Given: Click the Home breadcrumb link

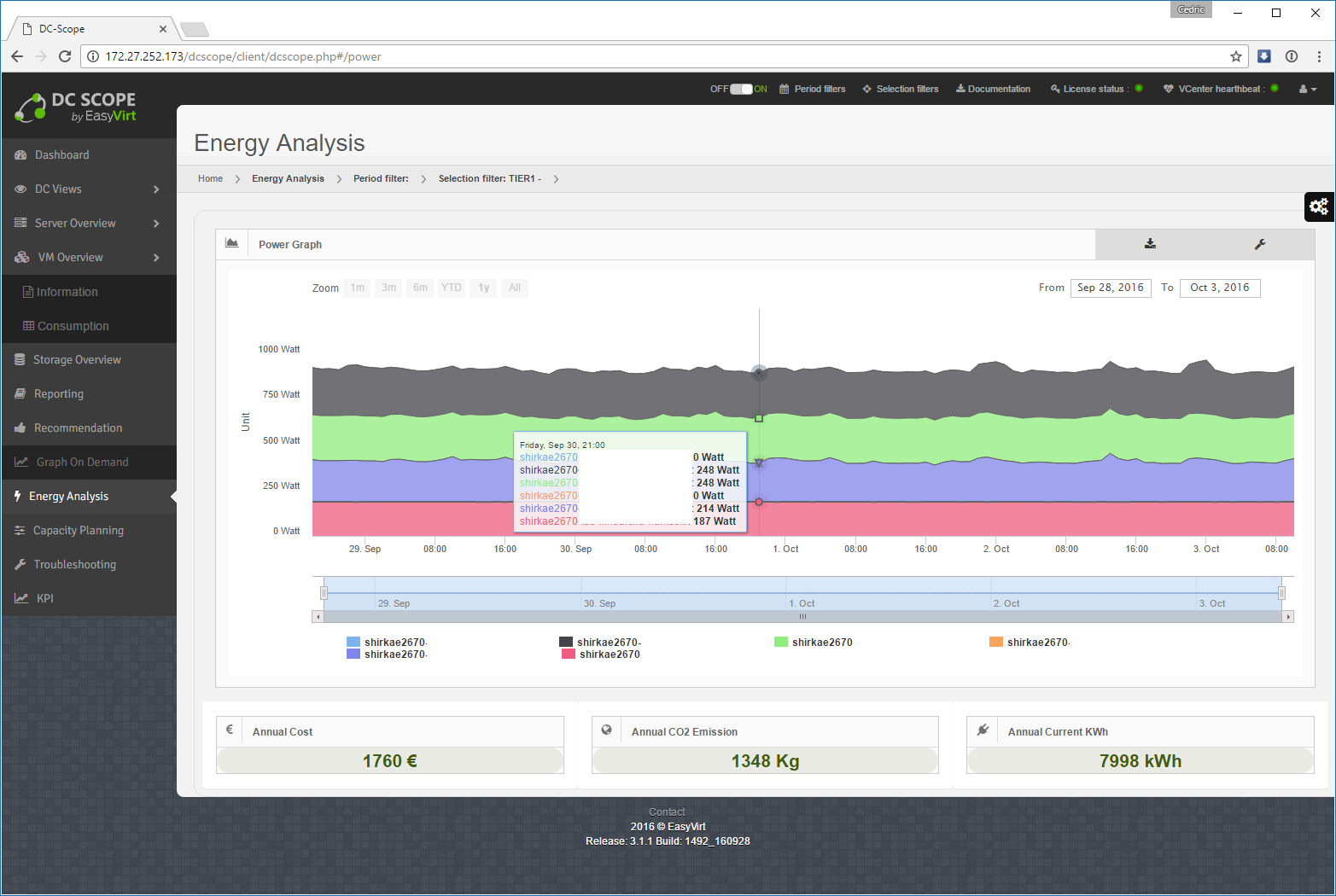Looking at the screenshot, I should [210, 178].
